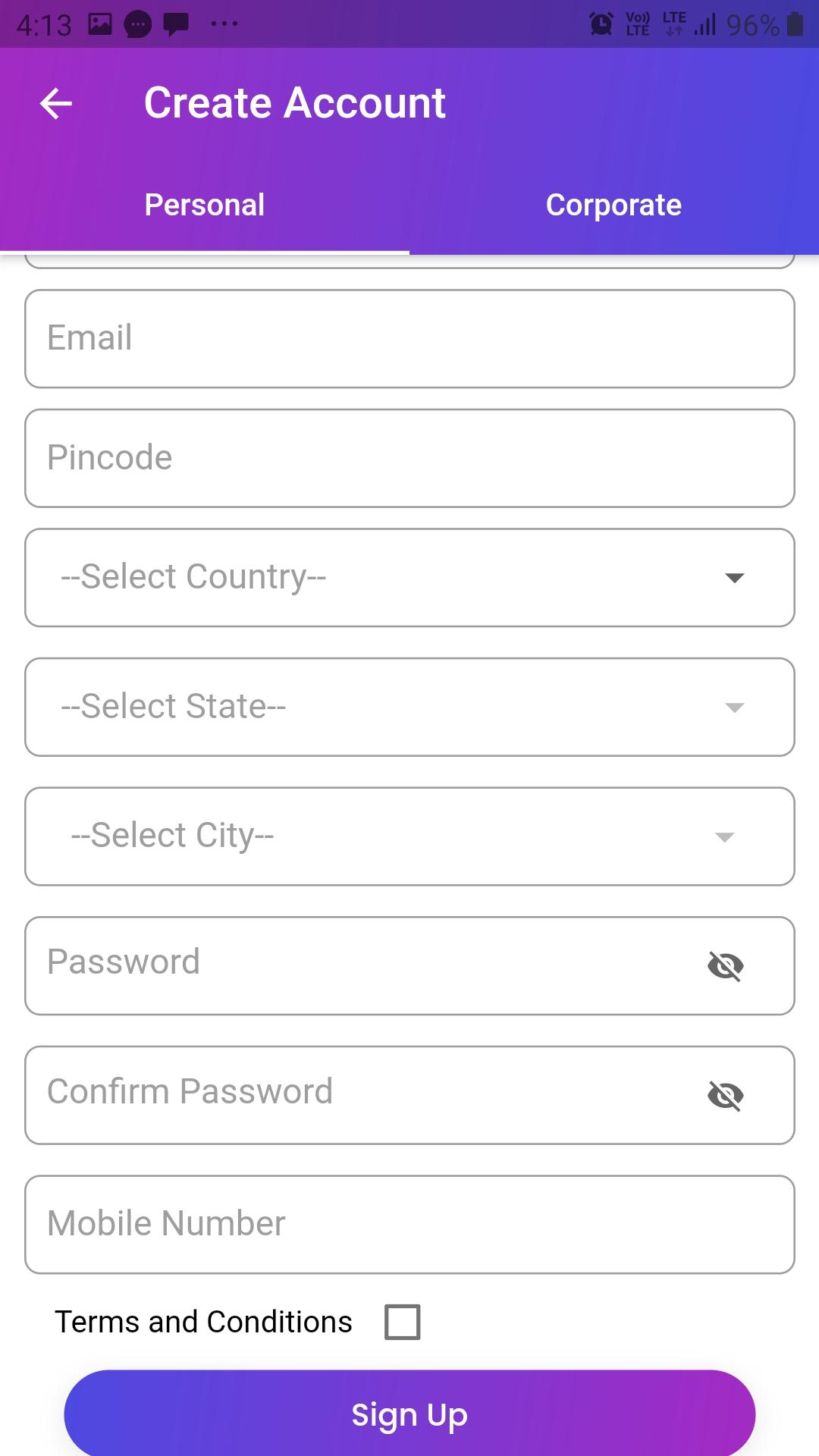The height and width of the screenshot is (1456, 819).
Task: Open the Select City dropdown
Action: coord(409,836)
